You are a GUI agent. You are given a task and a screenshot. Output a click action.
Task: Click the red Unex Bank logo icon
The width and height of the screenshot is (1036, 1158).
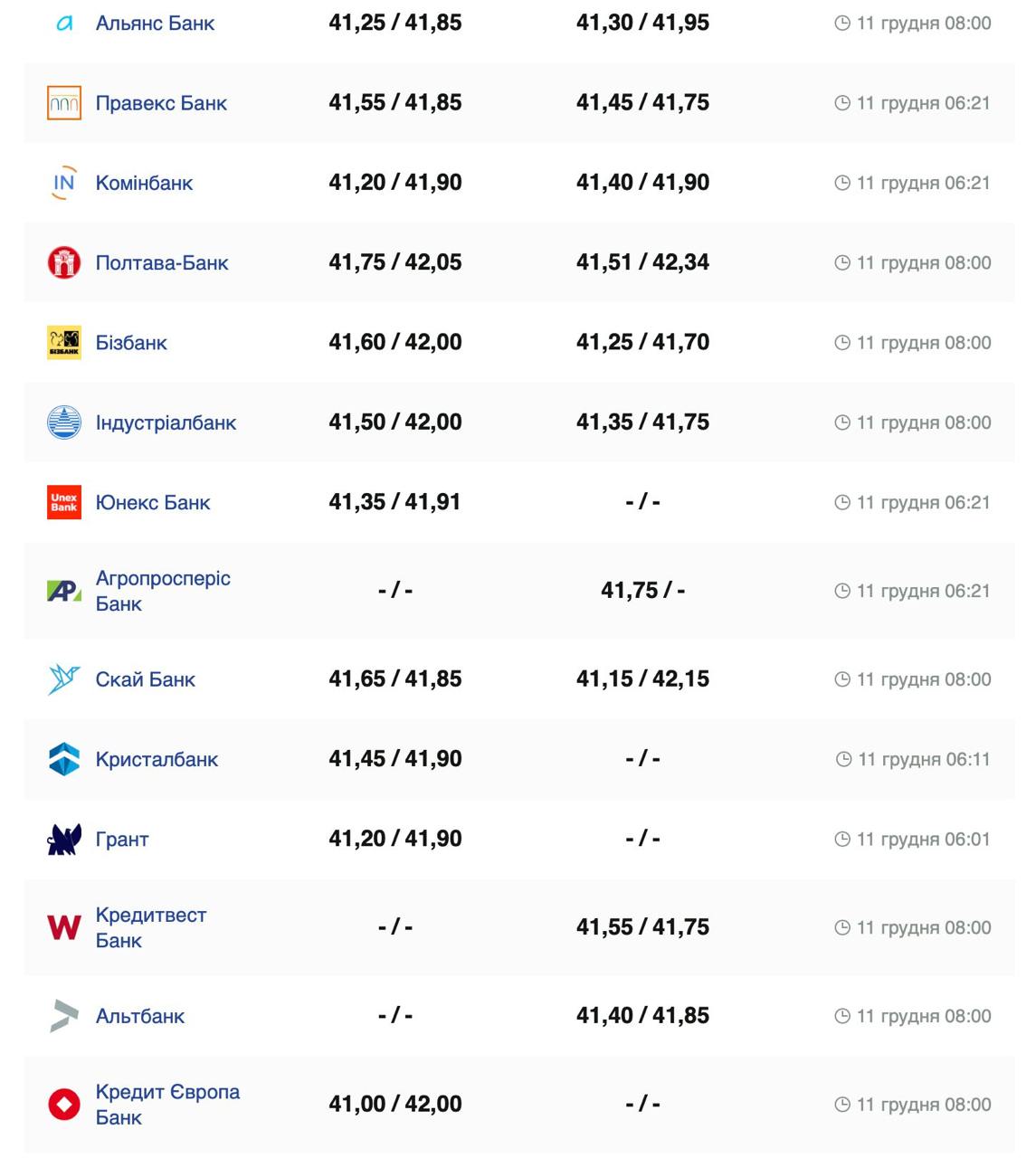pos(64,502)
